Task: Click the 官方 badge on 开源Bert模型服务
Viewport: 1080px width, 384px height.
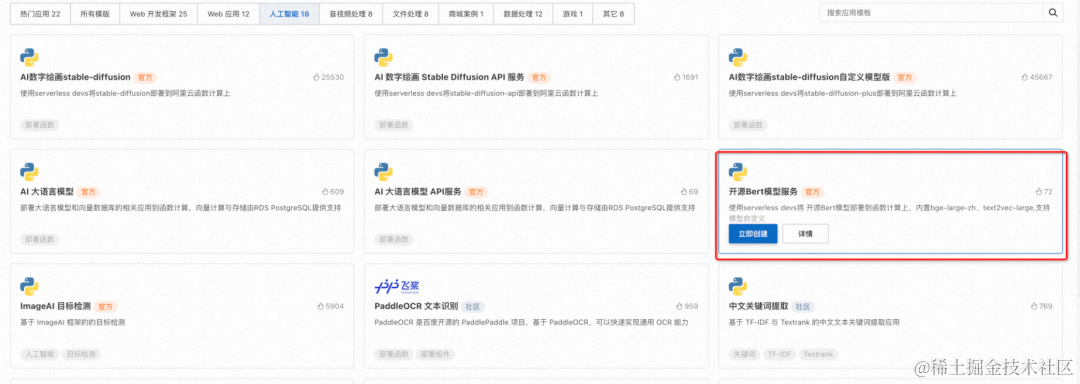Action: pyautogui.click(x=813, y=192)
